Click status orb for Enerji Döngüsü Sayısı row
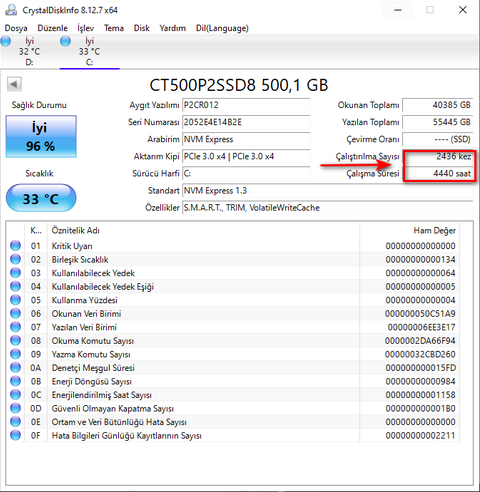The width and height of the screenshot is (480, 492). pyautogui.click(x=15, y=381)
